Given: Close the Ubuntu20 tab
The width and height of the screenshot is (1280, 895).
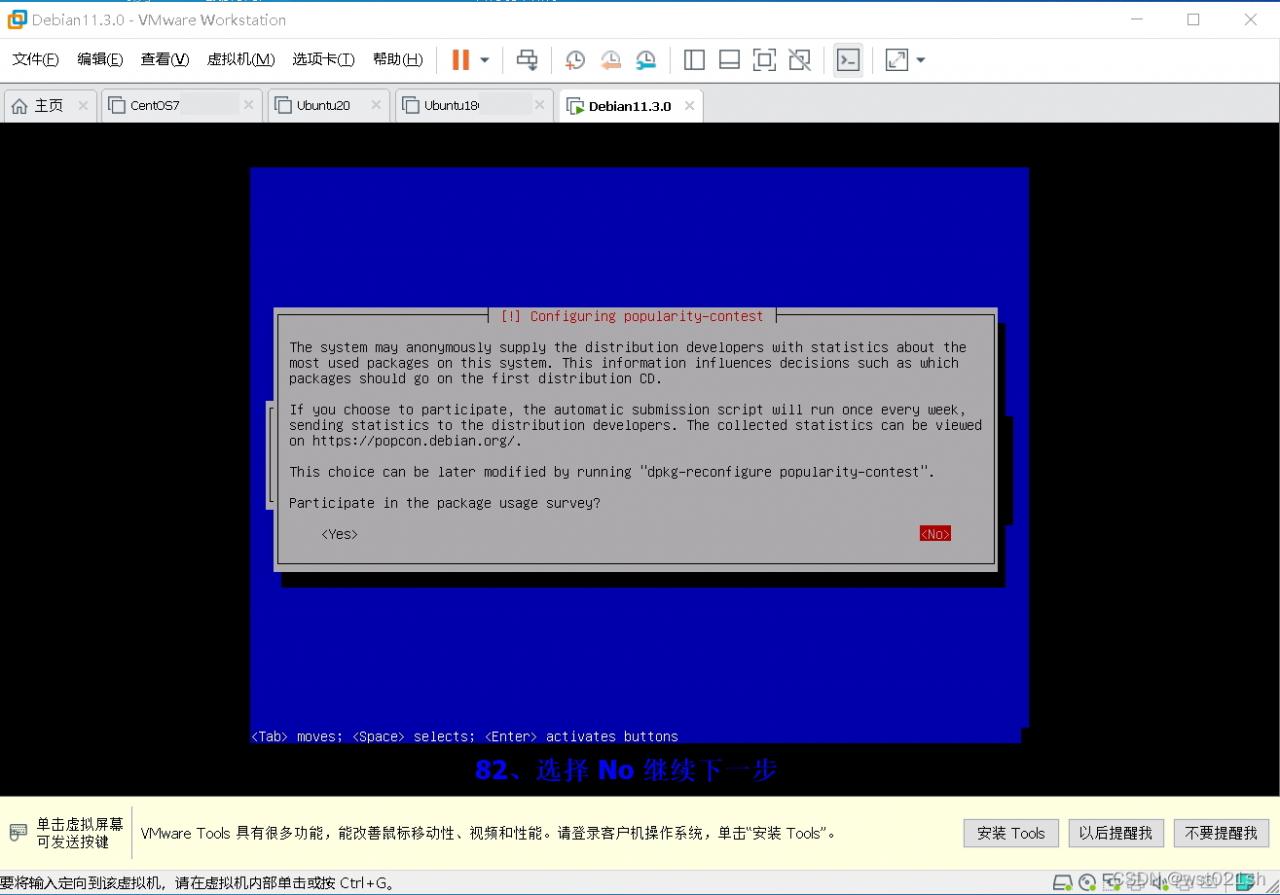Looking at the screenshot, I should coord(376,105).
